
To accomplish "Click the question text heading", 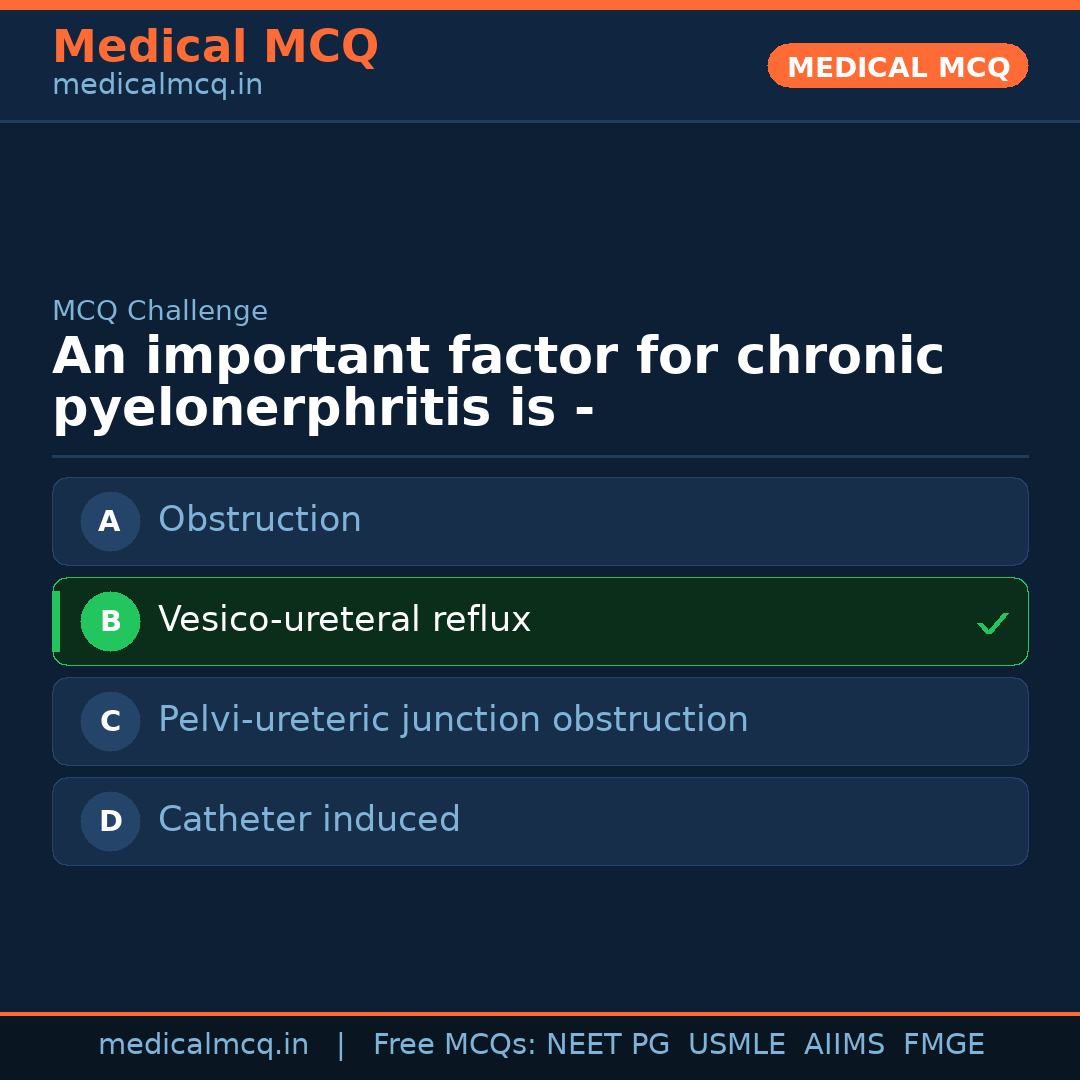I will coord(498,380).
